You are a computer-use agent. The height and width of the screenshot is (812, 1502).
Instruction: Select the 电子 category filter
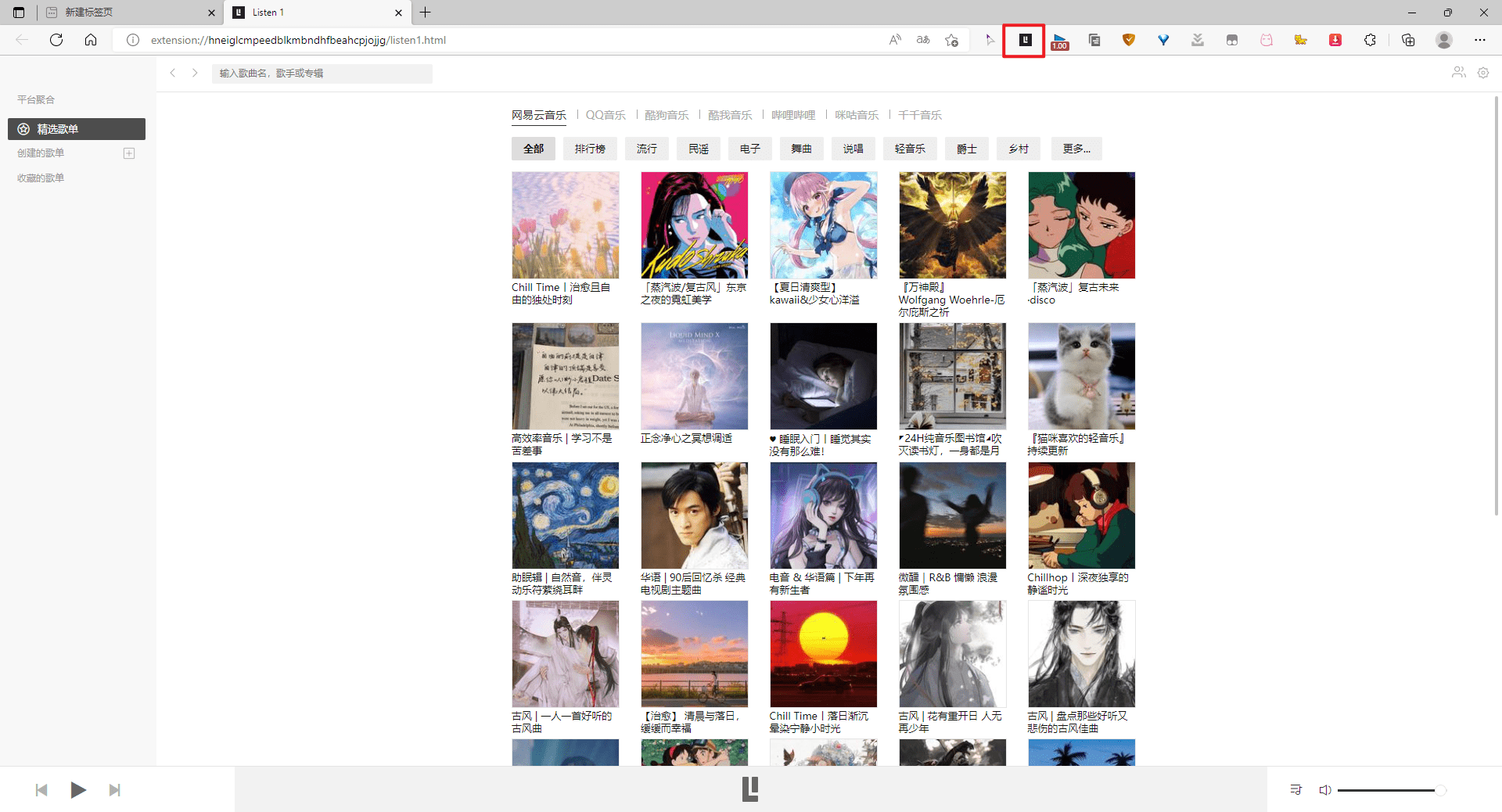click(750, 149)
